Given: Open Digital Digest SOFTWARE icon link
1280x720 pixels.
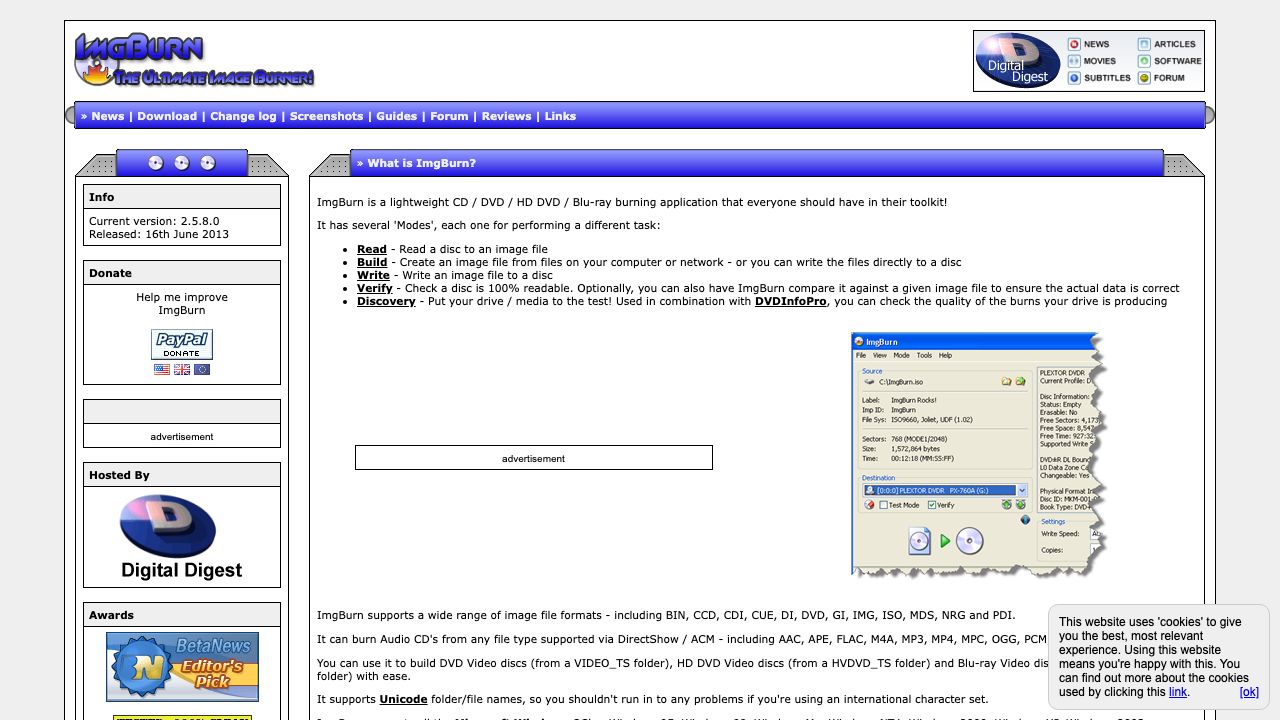Looking at the screenshot, I should click(x=1169, y=61).
